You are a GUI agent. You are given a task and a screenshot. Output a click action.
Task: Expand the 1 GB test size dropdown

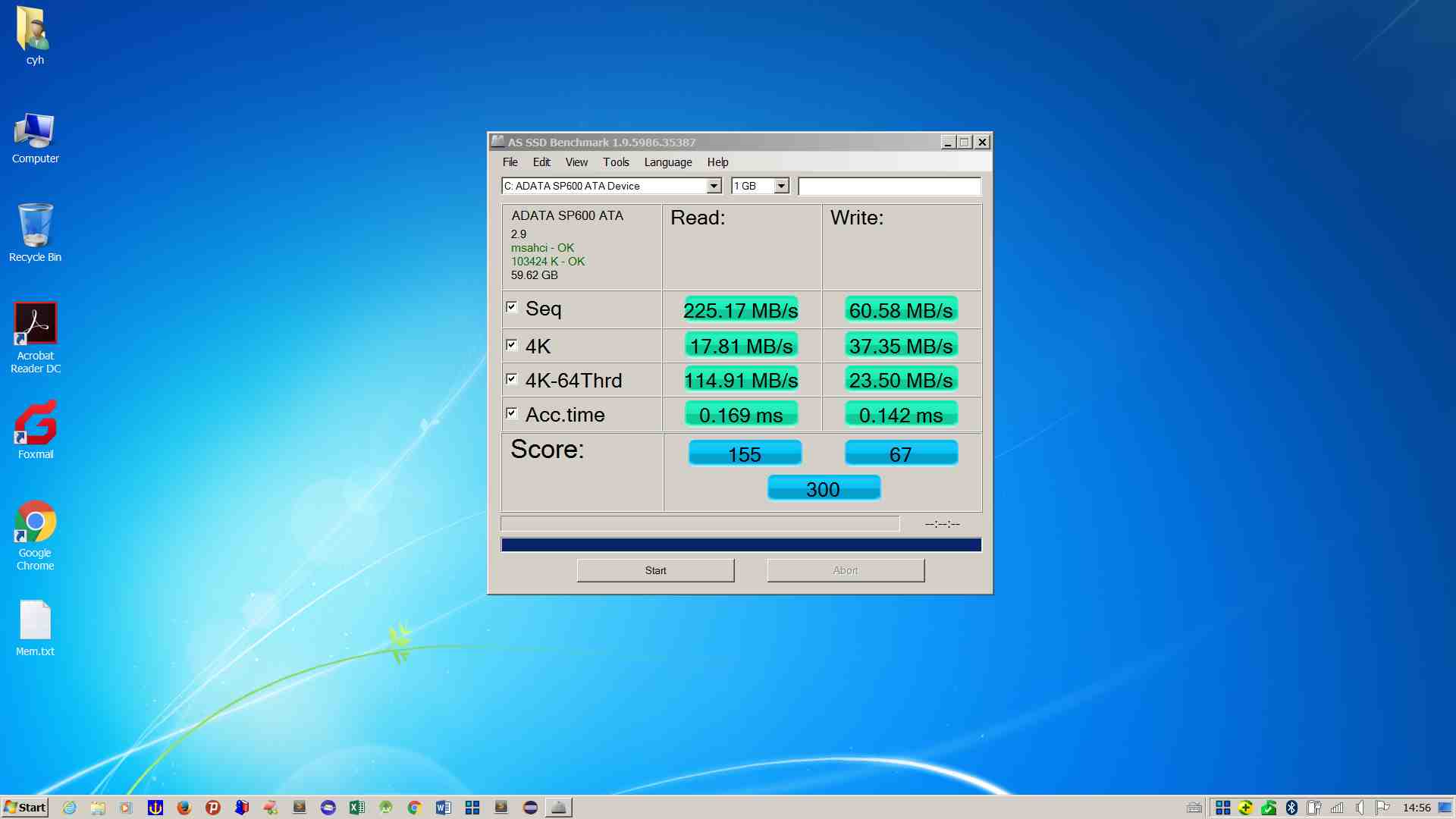coord(781,186)
